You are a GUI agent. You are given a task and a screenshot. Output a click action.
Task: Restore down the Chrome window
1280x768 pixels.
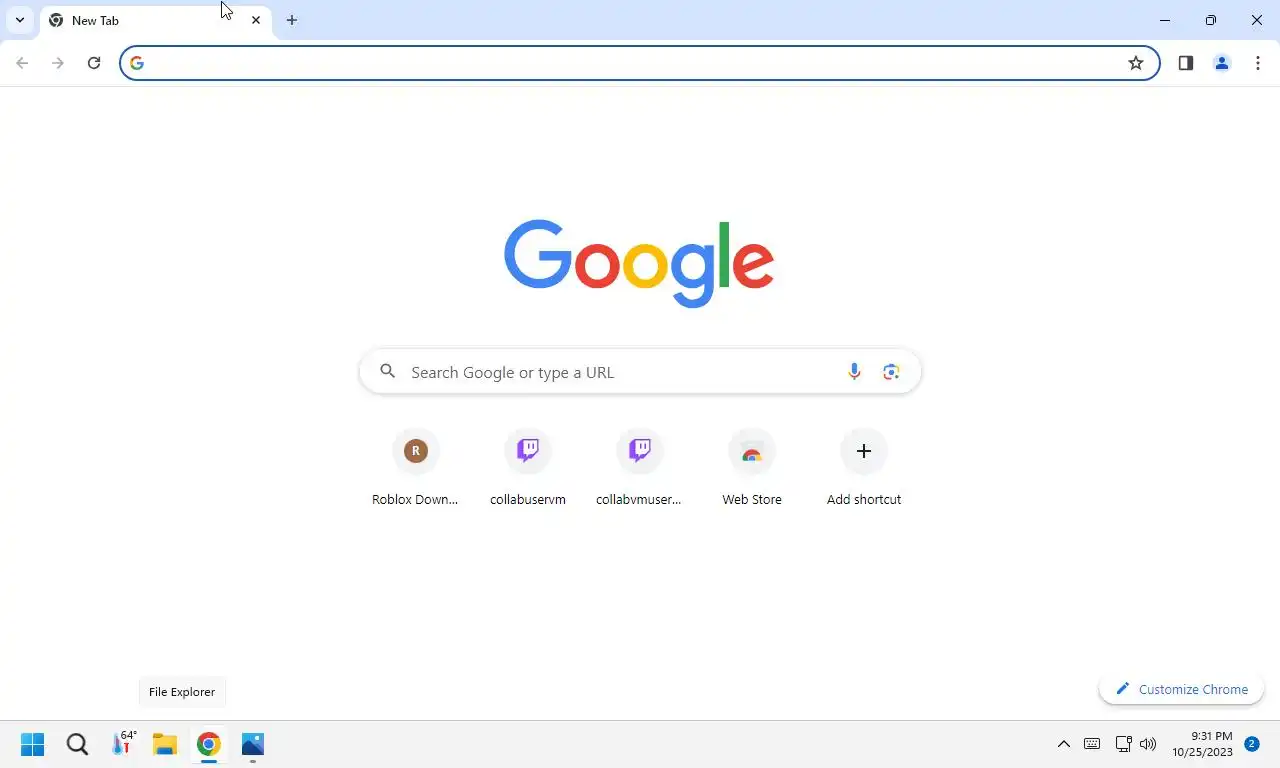(1211, 20)
